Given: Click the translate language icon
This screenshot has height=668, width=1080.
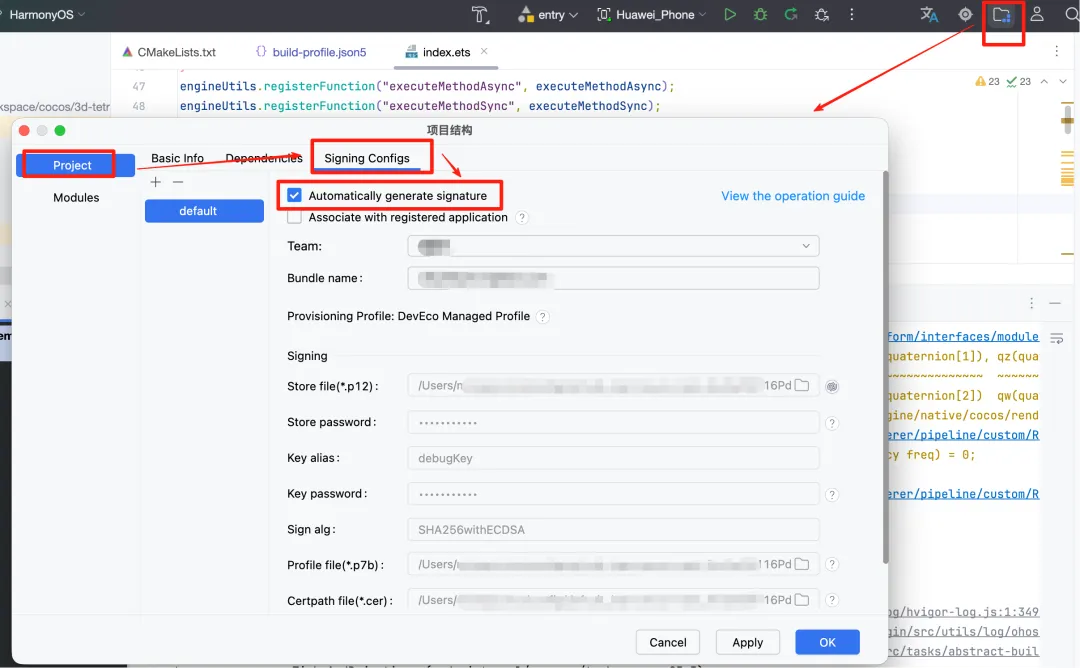Looking at the screenshot, I should (929, 15).
